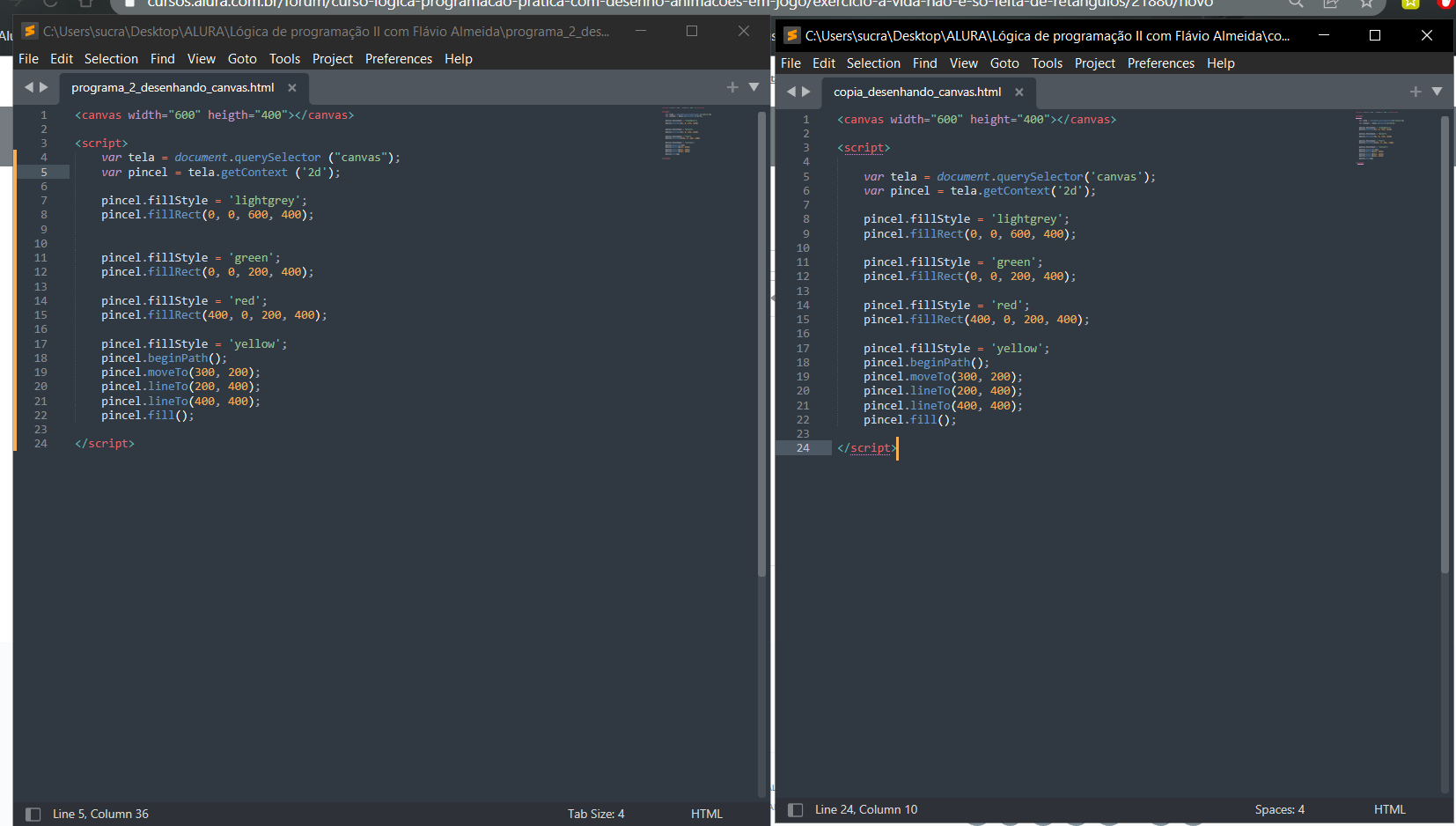The width and height of the screenshot is (1456, 826).
Task: Open Help menu in right Sublime window
Action: pos(1221,63)
